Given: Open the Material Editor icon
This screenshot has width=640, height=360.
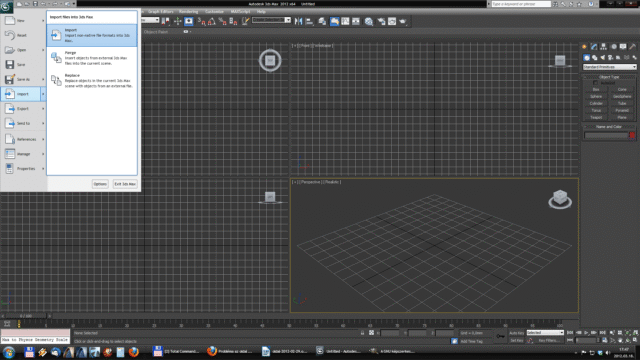Looking at the screenshot, I should click(369, 21).
